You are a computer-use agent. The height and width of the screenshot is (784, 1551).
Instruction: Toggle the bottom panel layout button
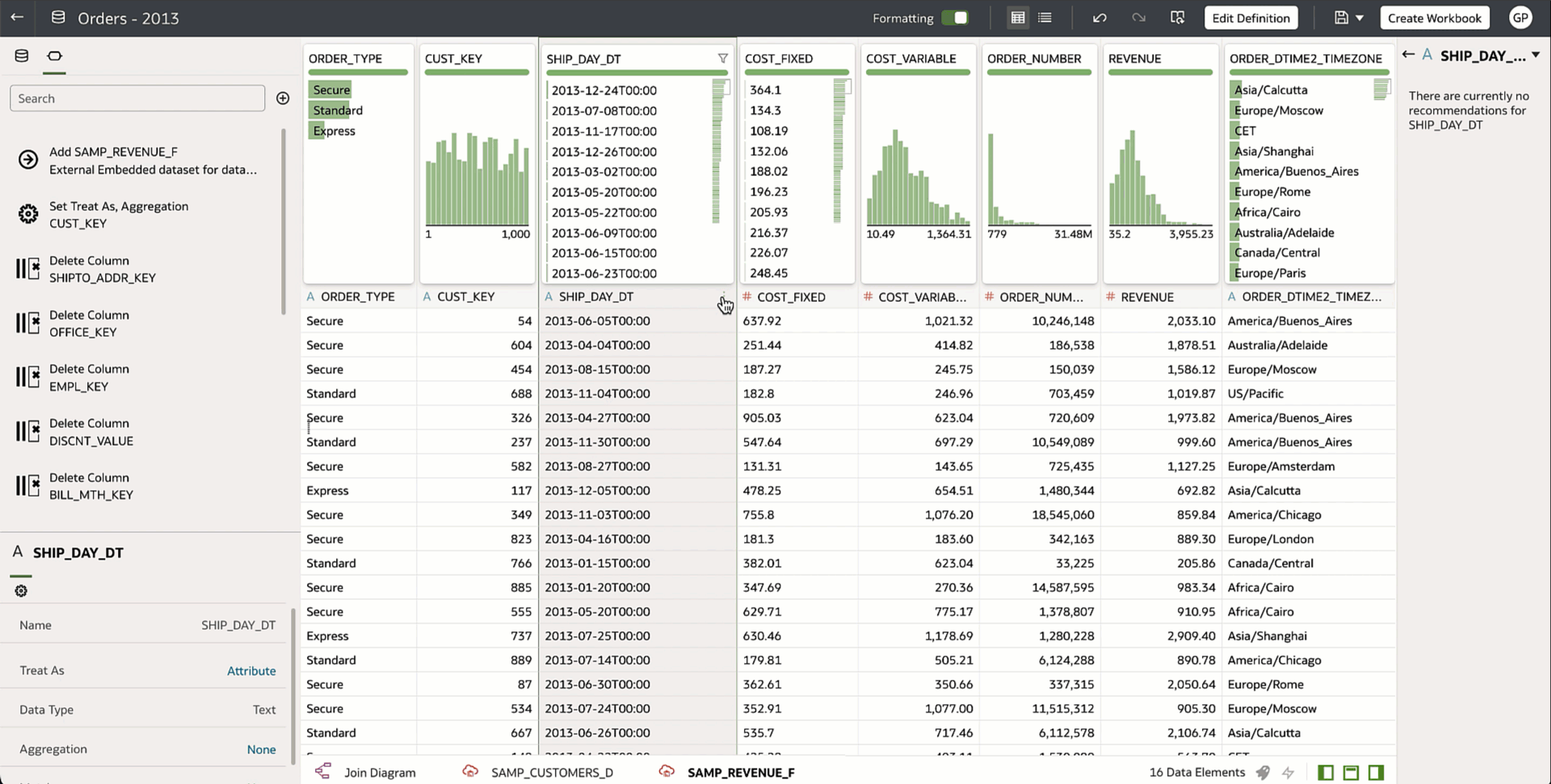[1350, 773]
